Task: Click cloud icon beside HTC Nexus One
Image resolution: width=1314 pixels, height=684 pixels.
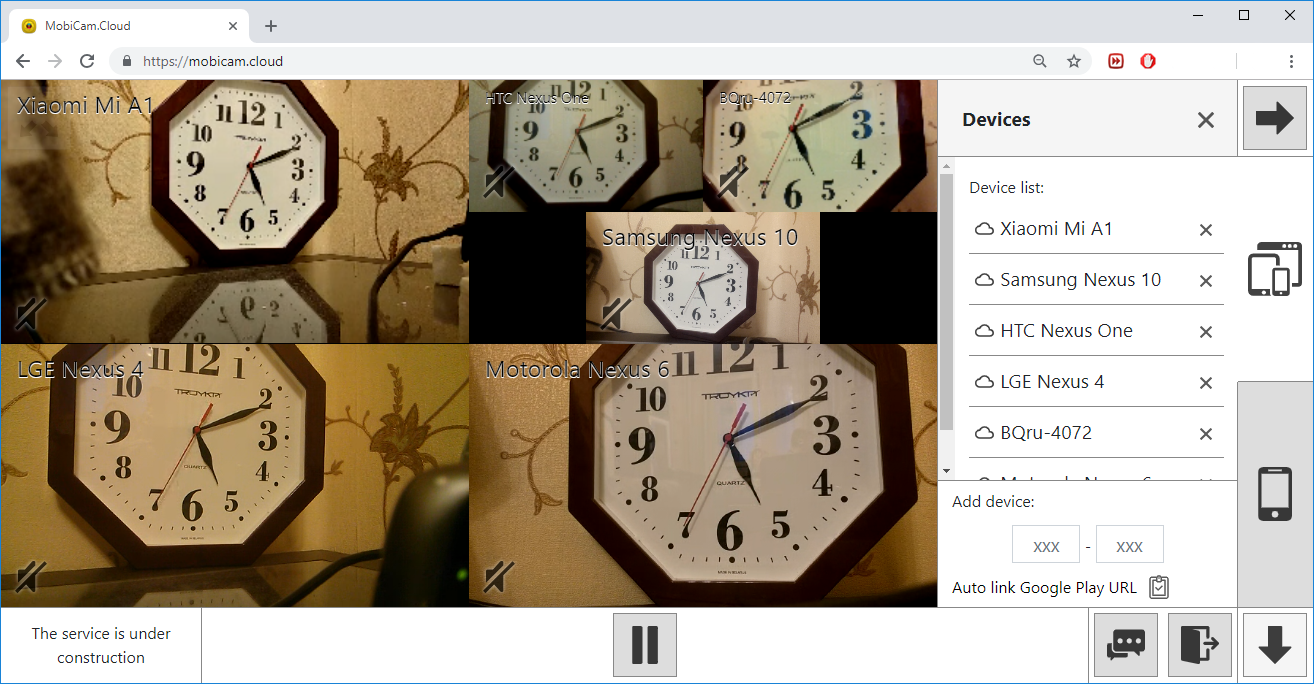Action: [x=984, y=331]
